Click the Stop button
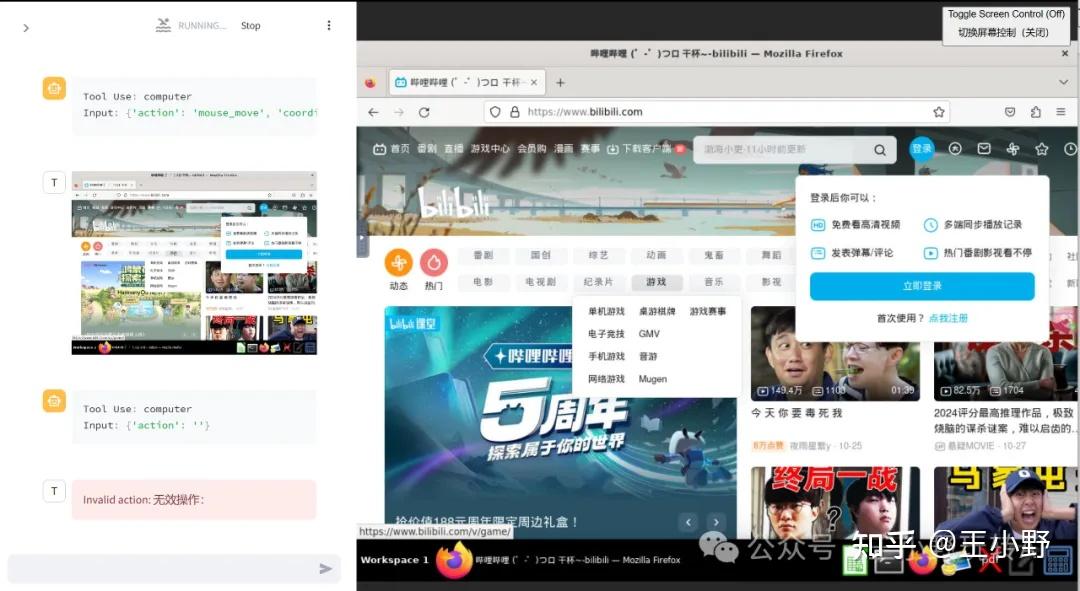Image resolution: width=1080 pixels, height=591 pixels. (x=251, y=25)
